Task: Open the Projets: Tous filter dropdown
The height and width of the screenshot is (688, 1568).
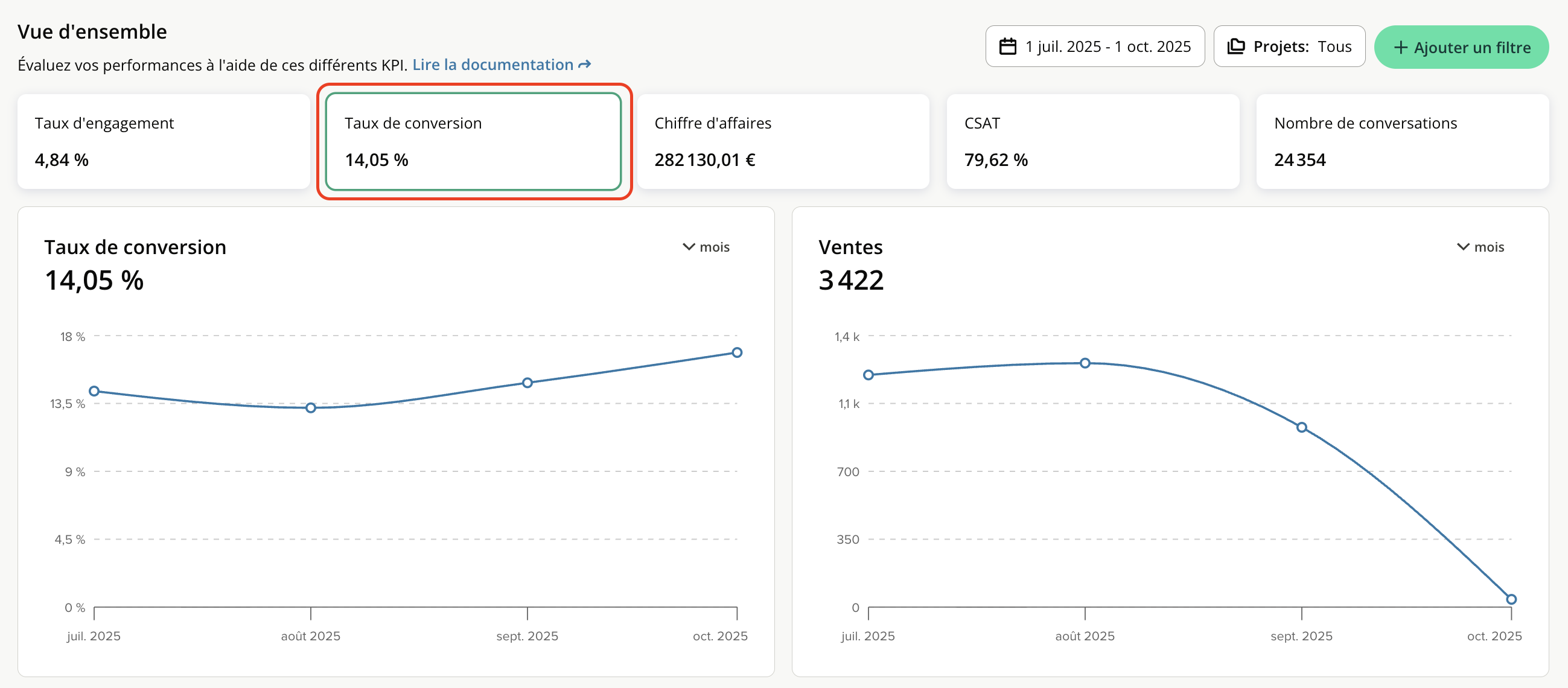Action: pyautogui.click(x=1289, y=46)
